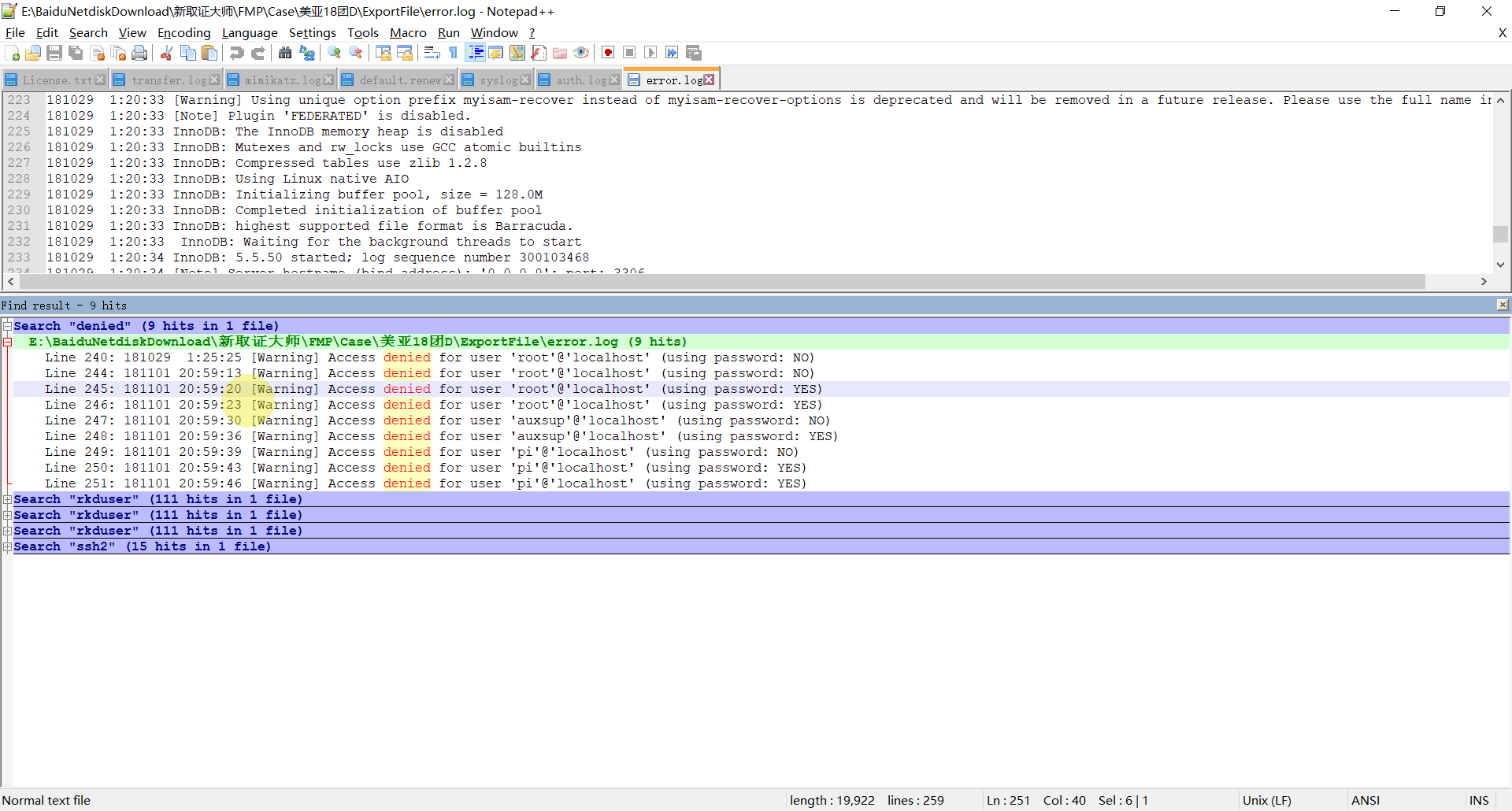This screenshot has height=811, width=1512.
Task: Create a new file via toolbar
Action: coord(13,53)
